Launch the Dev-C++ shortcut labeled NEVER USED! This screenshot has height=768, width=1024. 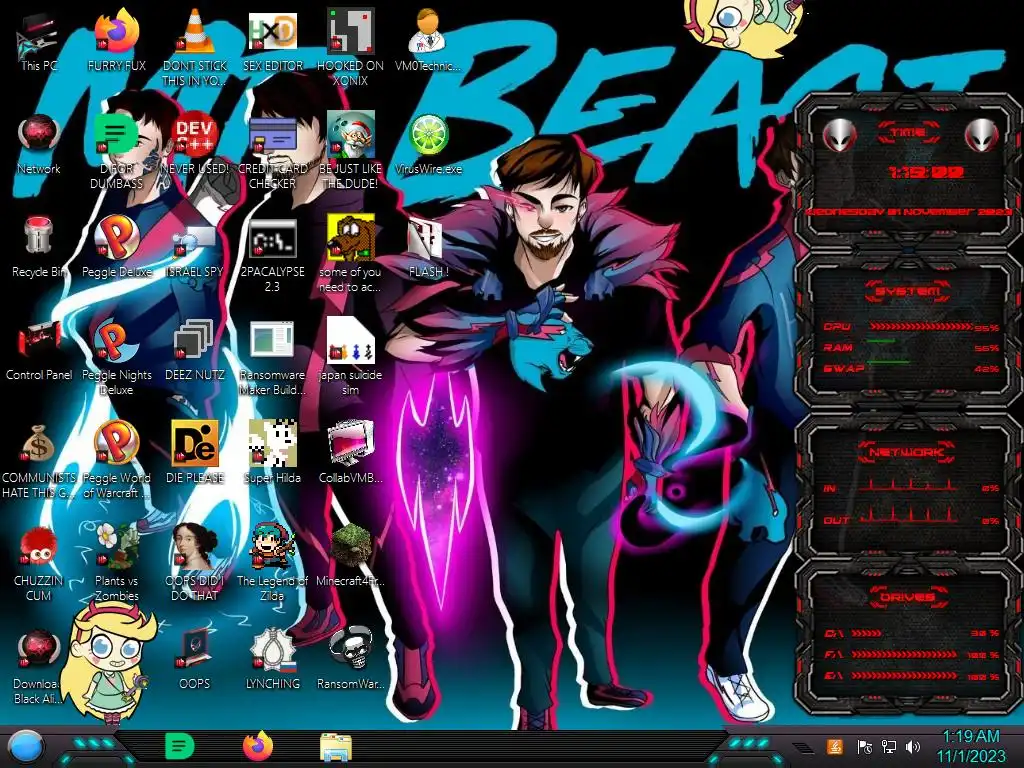pyautogui.click(x=195, y=144)
